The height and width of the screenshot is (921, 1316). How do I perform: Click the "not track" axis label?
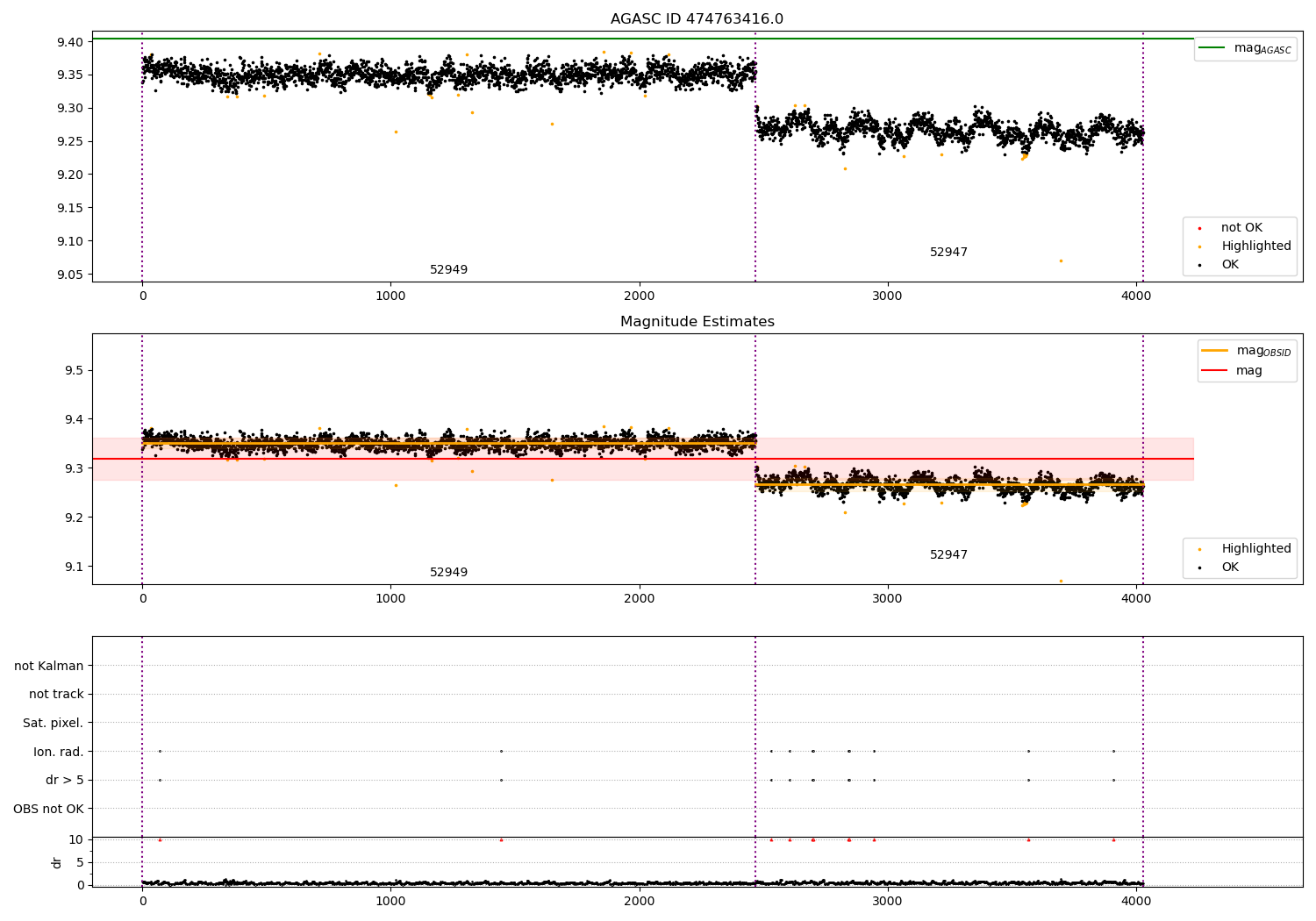pyautogui.click(x=56, y=695)
